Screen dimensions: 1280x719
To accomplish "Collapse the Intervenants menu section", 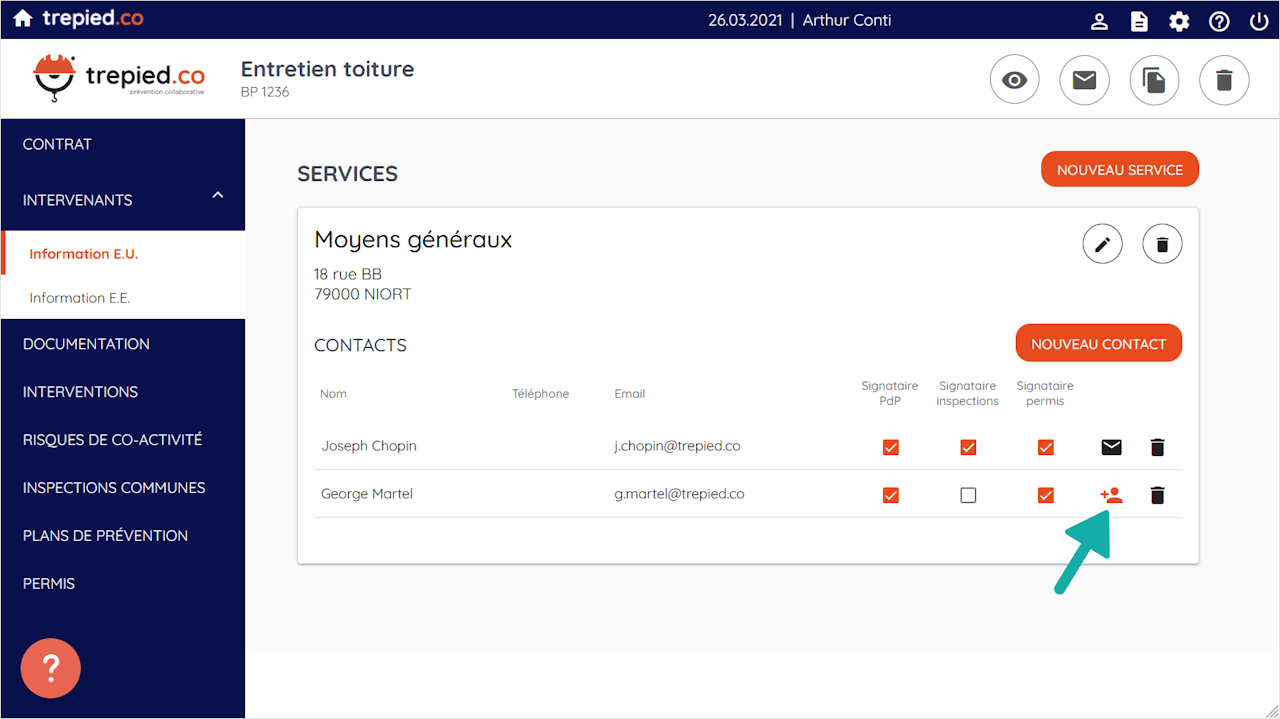I will tap(218, 197).
